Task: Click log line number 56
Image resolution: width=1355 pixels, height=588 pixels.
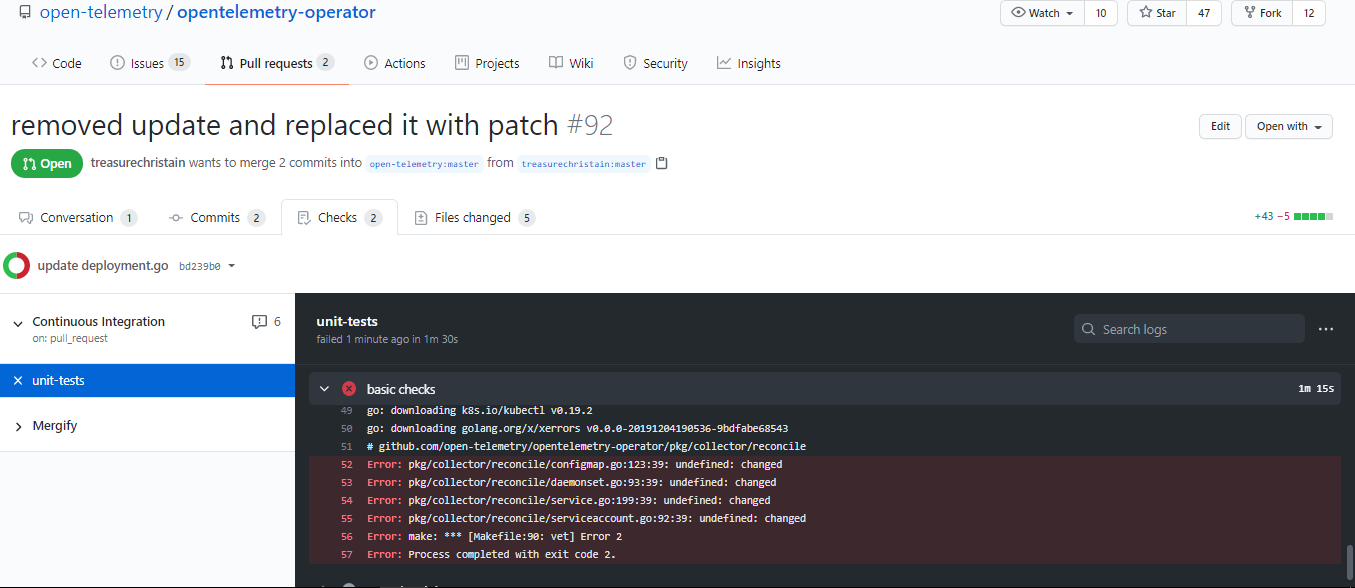Action: 346,537
